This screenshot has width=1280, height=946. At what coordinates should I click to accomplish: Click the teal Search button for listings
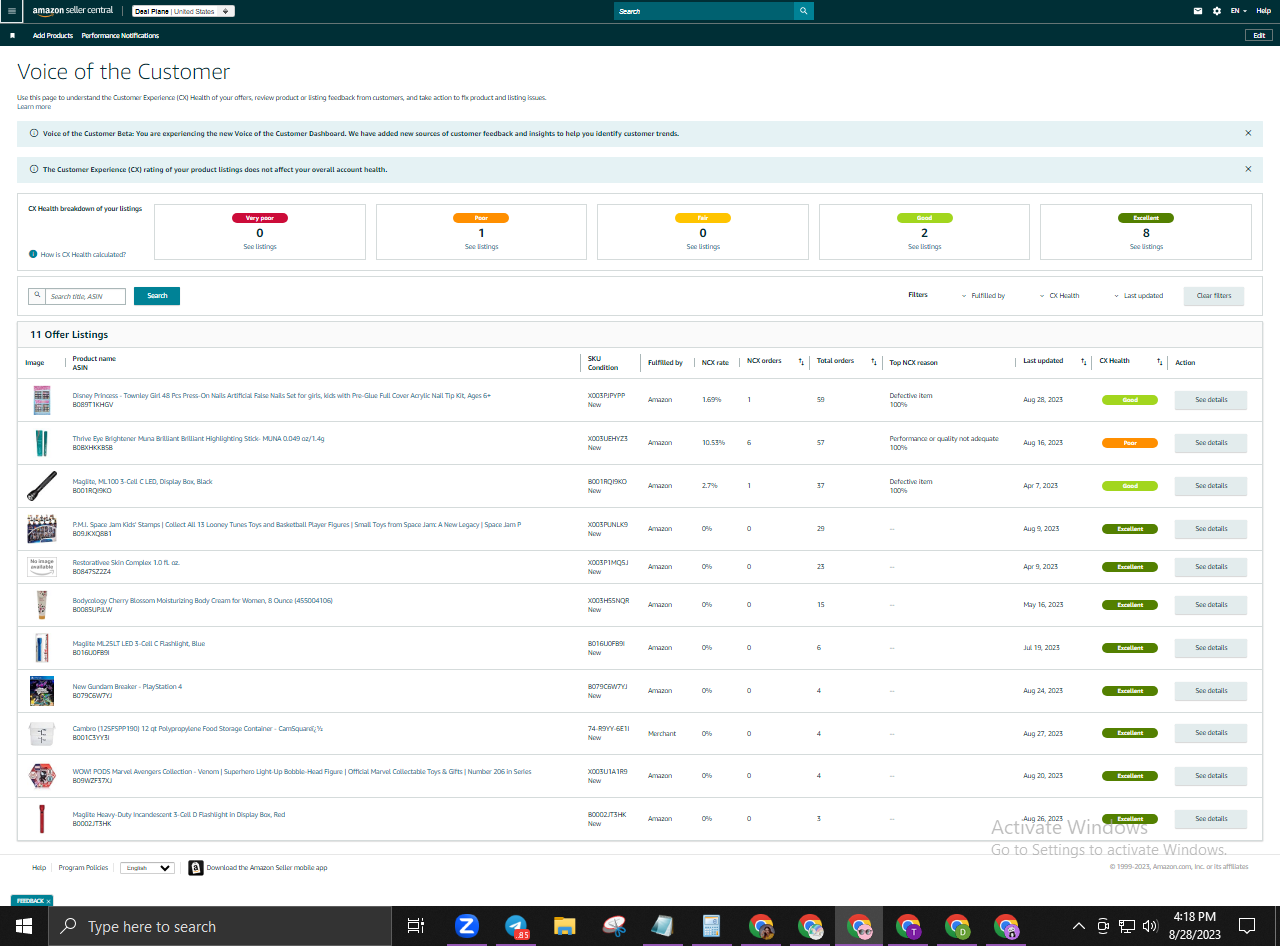click(157, 296)
